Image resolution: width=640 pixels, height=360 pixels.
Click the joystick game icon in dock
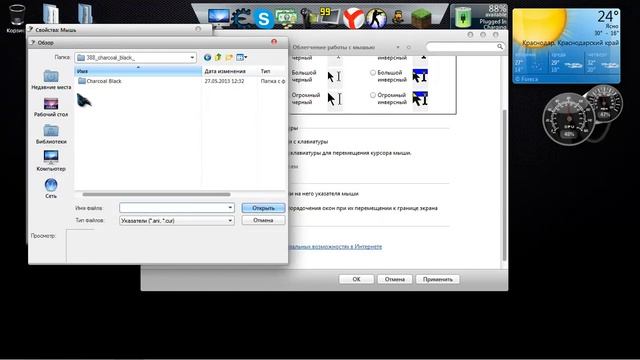(309, 18)
